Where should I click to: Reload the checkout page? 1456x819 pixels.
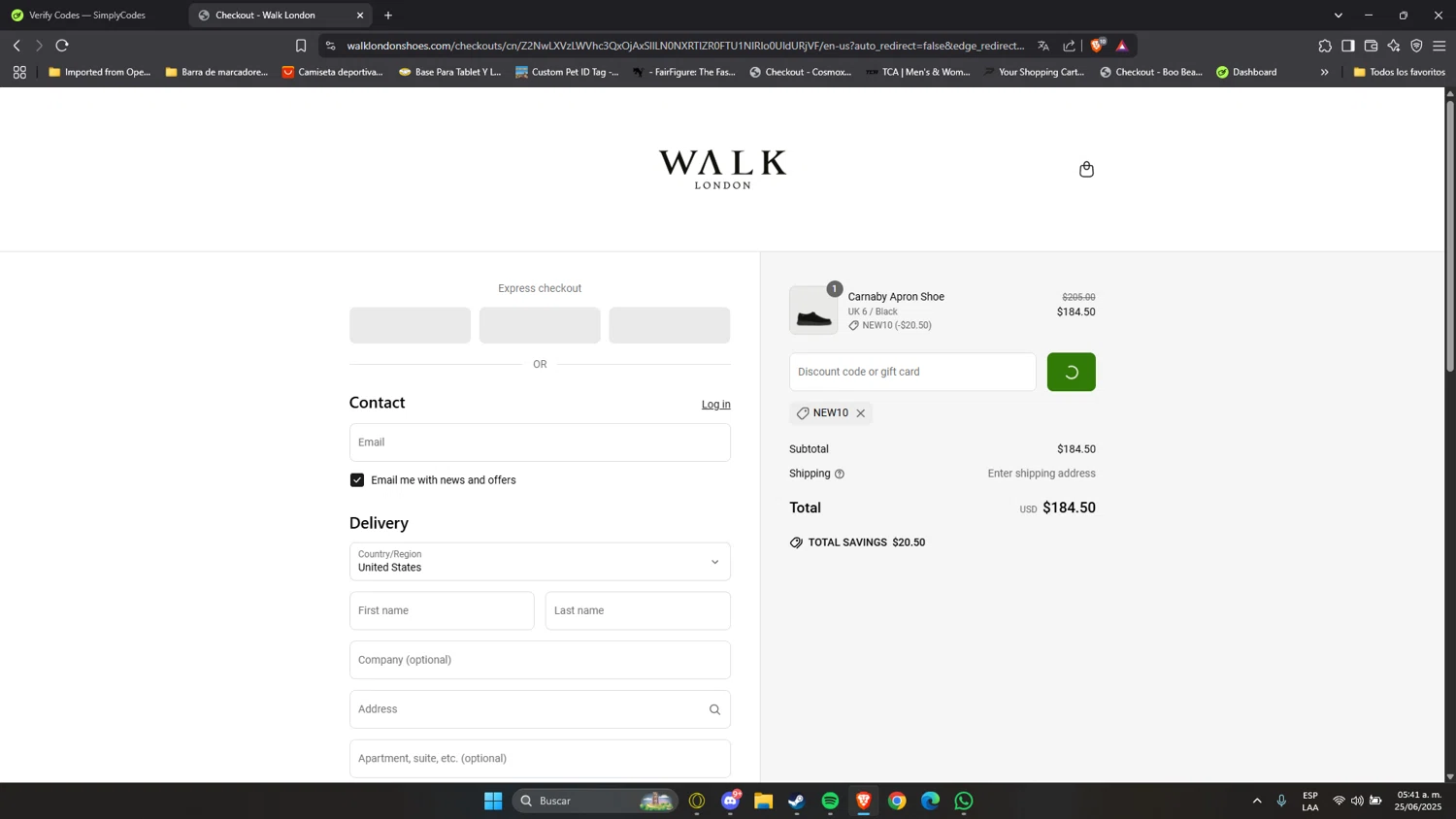point(62,46)
